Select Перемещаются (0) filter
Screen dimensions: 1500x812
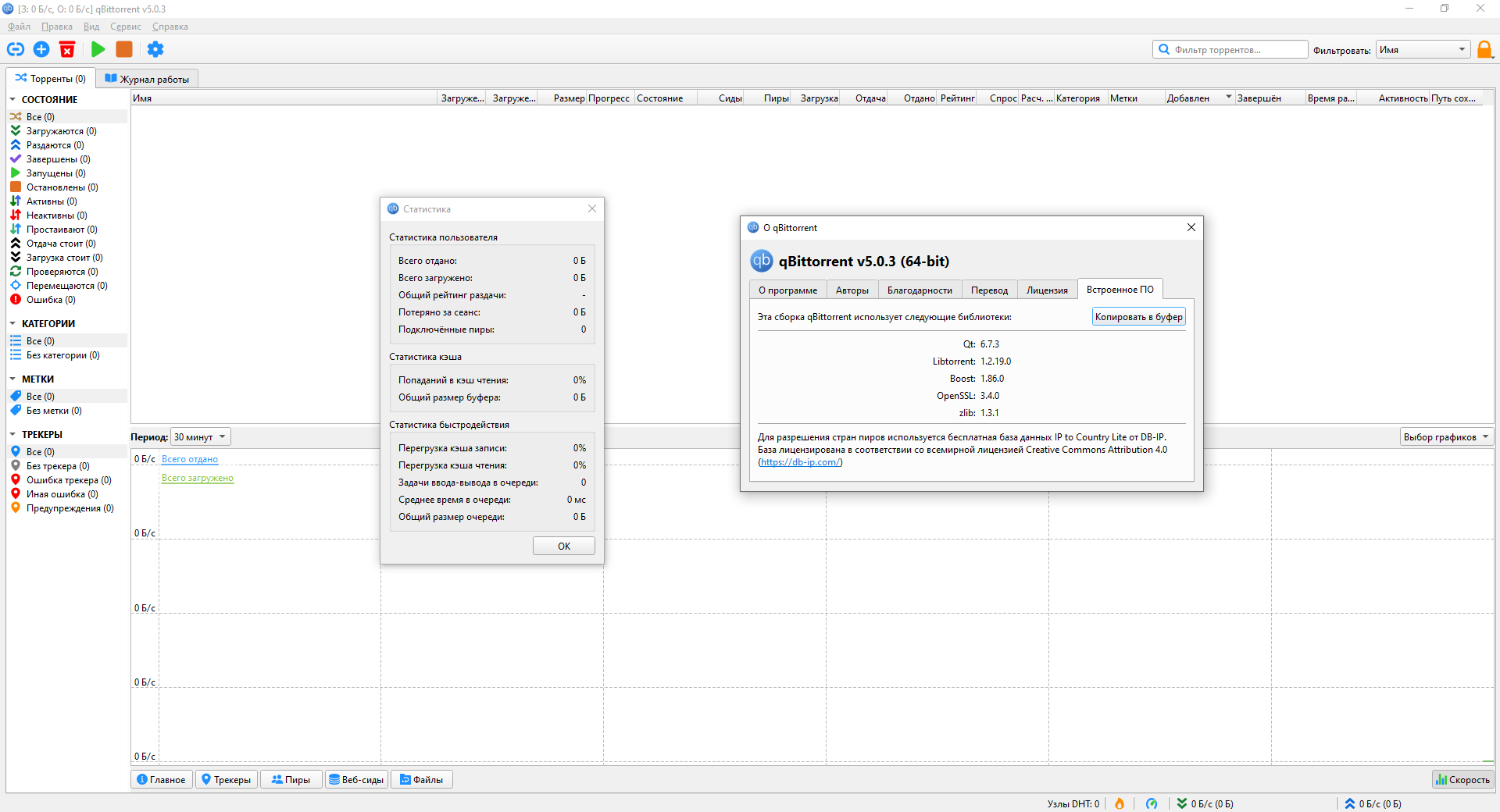point(67,286)
